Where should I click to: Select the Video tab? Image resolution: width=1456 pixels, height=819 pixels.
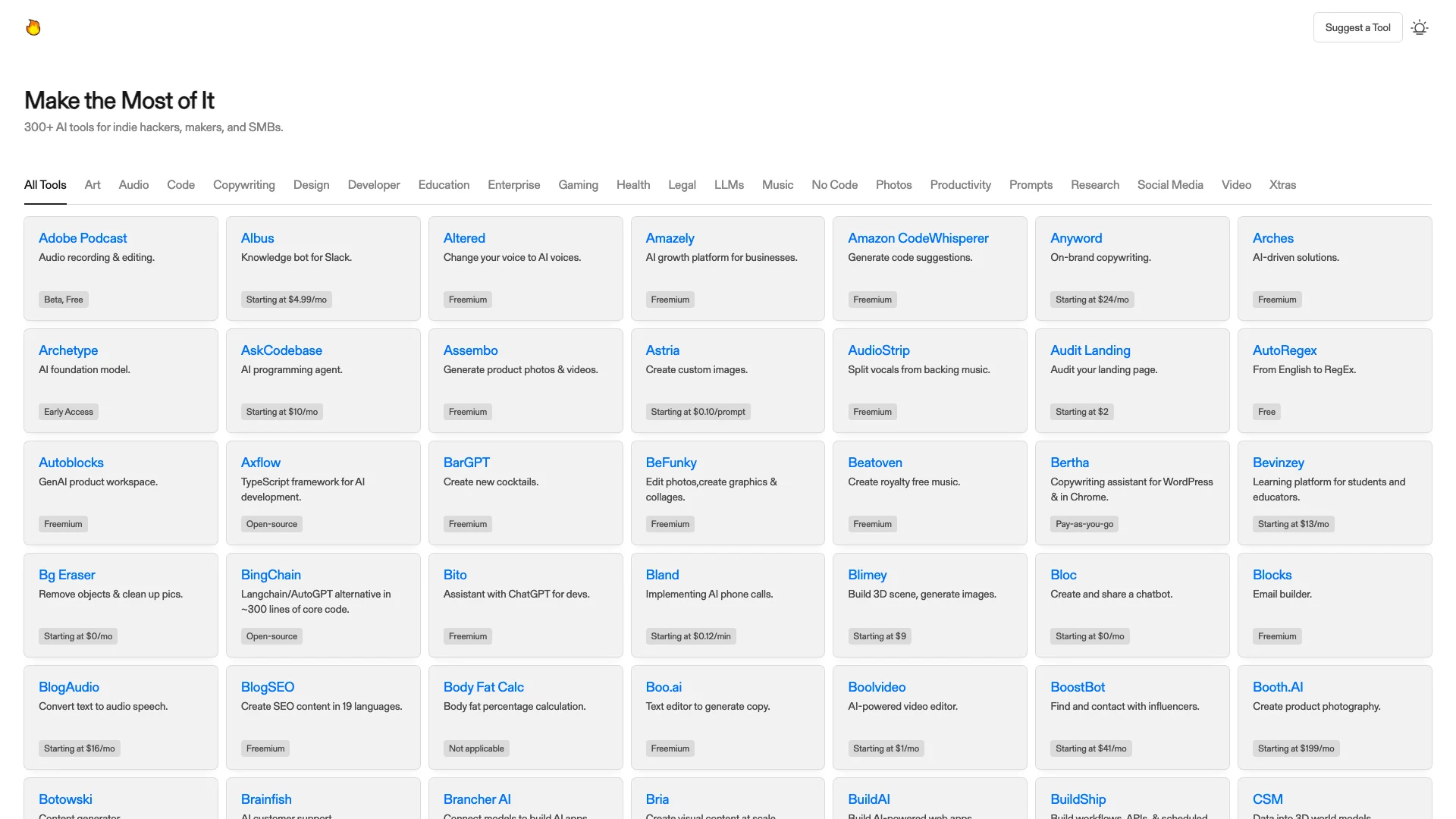[1236, 184]
